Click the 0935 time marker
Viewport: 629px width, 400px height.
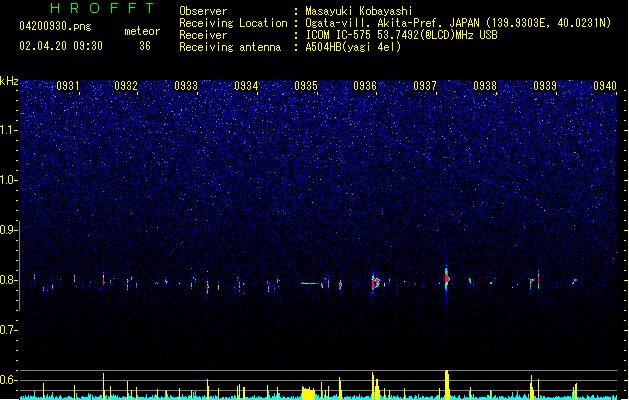tap(306, 86)
